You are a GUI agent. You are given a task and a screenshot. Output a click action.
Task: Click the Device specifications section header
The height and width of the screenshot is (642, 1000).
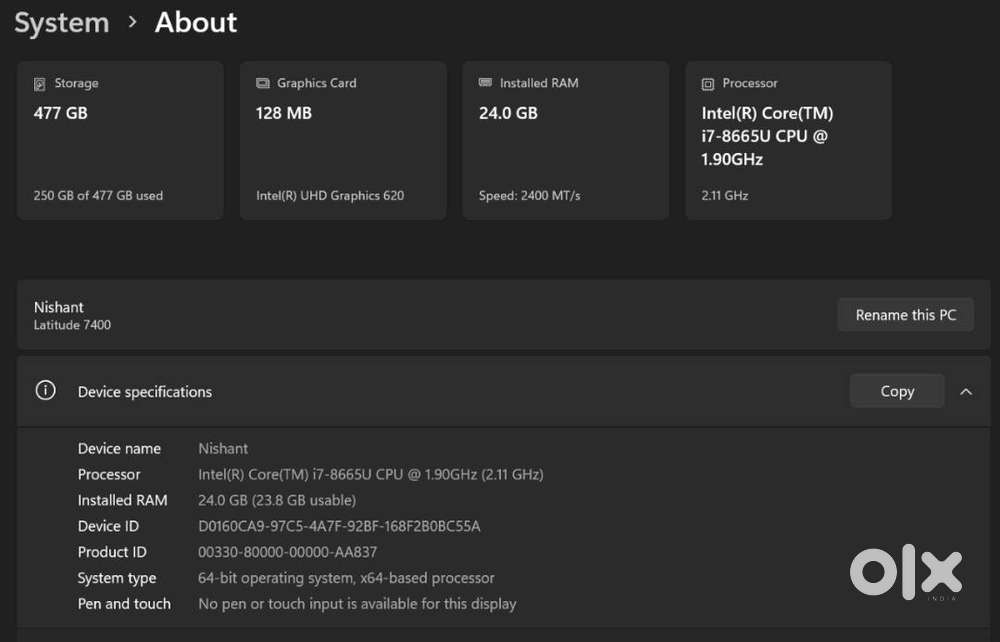point(145,392)
